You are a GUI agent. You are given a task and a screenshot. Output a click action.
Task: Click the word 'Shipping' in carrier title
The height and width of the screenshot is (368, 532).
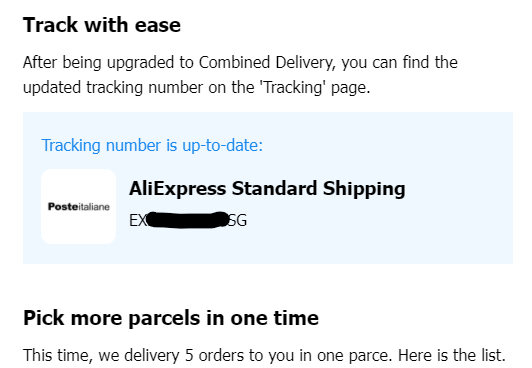tap(364, 189)
